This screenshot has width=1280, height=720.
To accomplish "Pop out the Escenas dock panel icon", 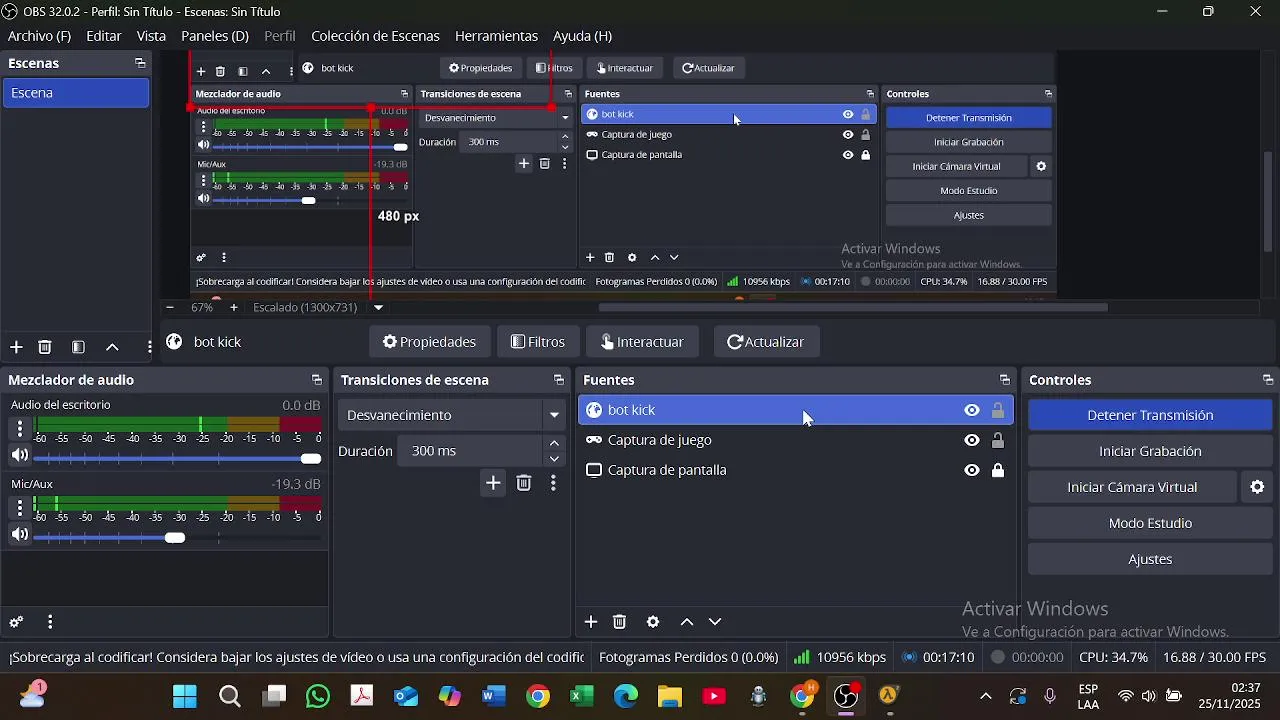I will (x=140, y=63).
